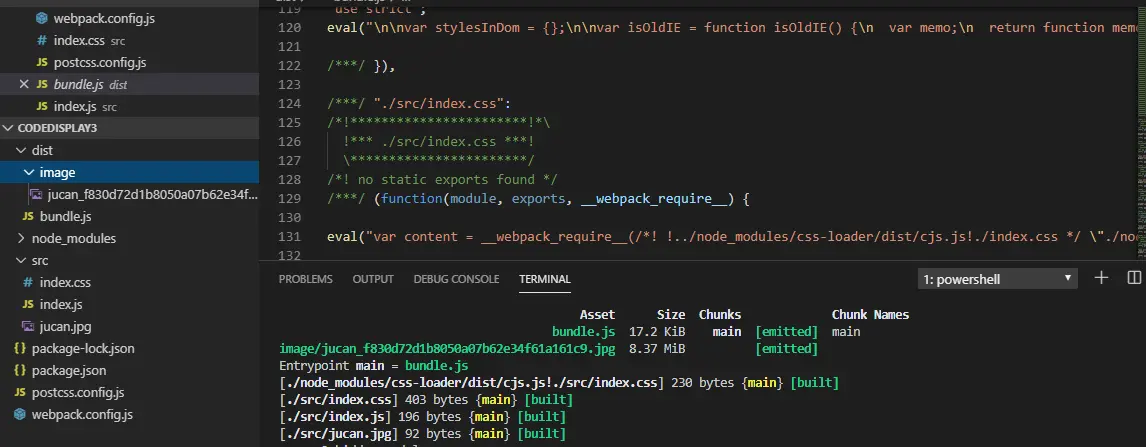Click line number 129 in editor gutter
Screen dimensions: 1146x447
(x=290, y=198)
